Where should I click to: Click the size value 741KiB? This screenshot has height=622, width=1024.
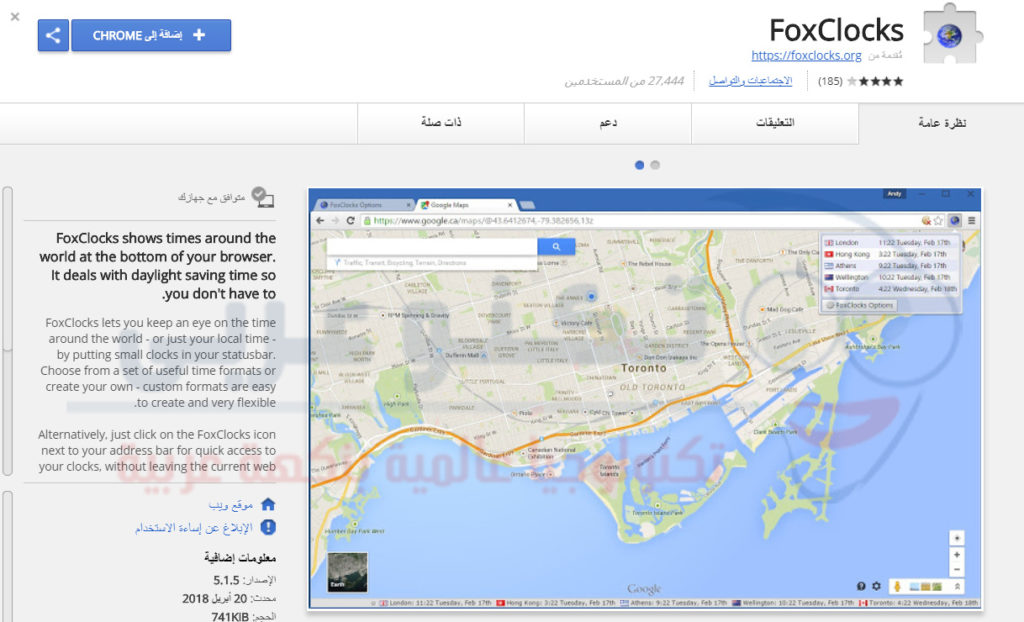point(230,616)
